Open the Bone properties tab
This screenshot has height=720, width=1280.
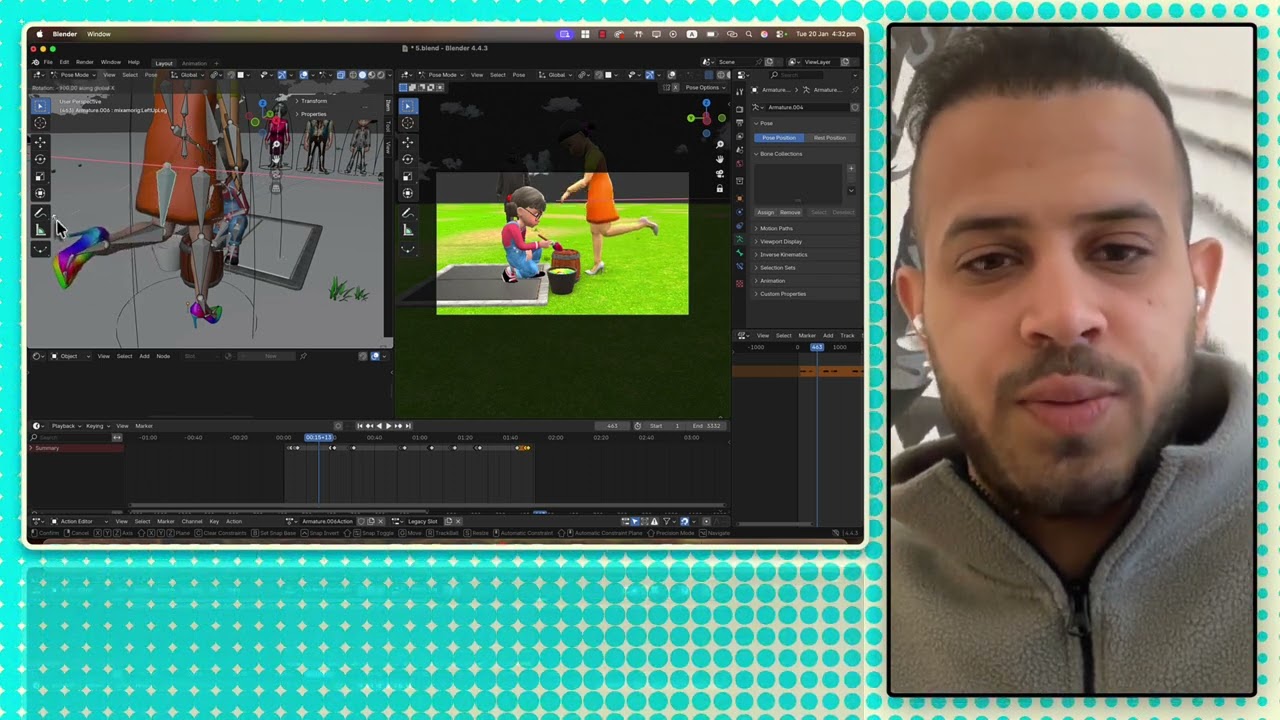click(740, 252)
